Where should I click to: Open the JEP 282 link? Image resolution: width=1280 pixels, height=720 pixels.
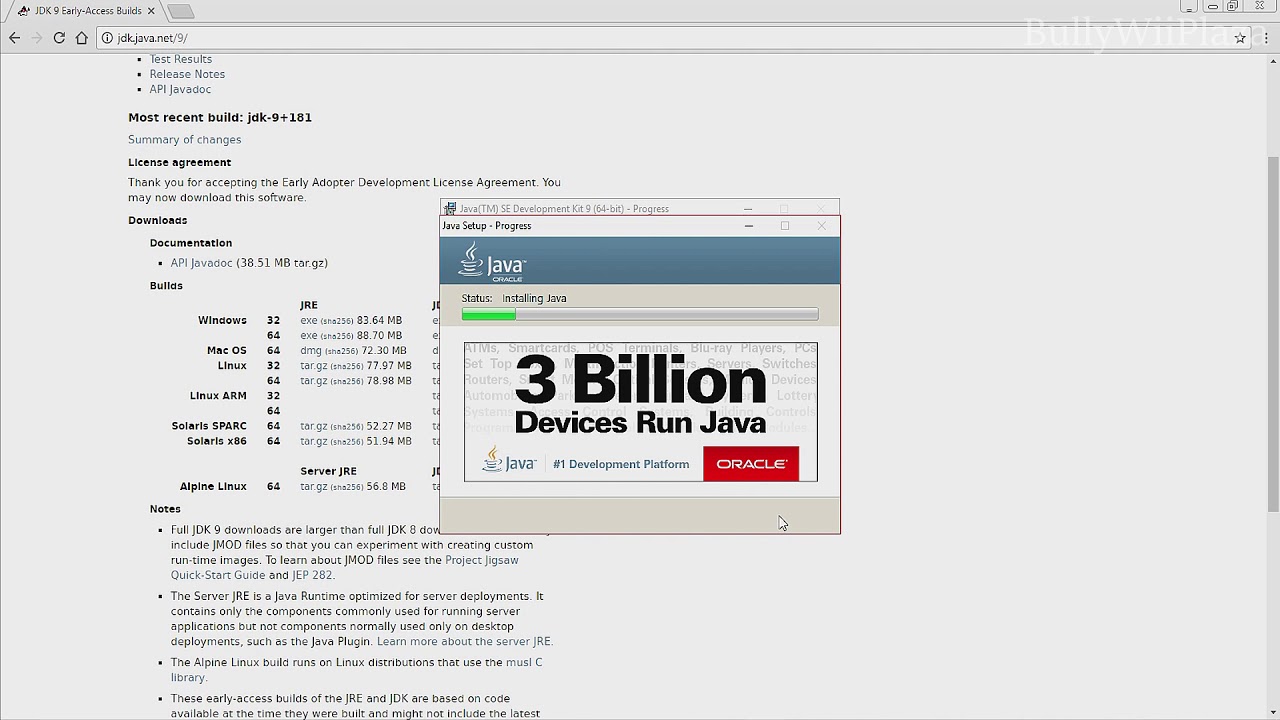pyautogui.click(x=312, y=575)
